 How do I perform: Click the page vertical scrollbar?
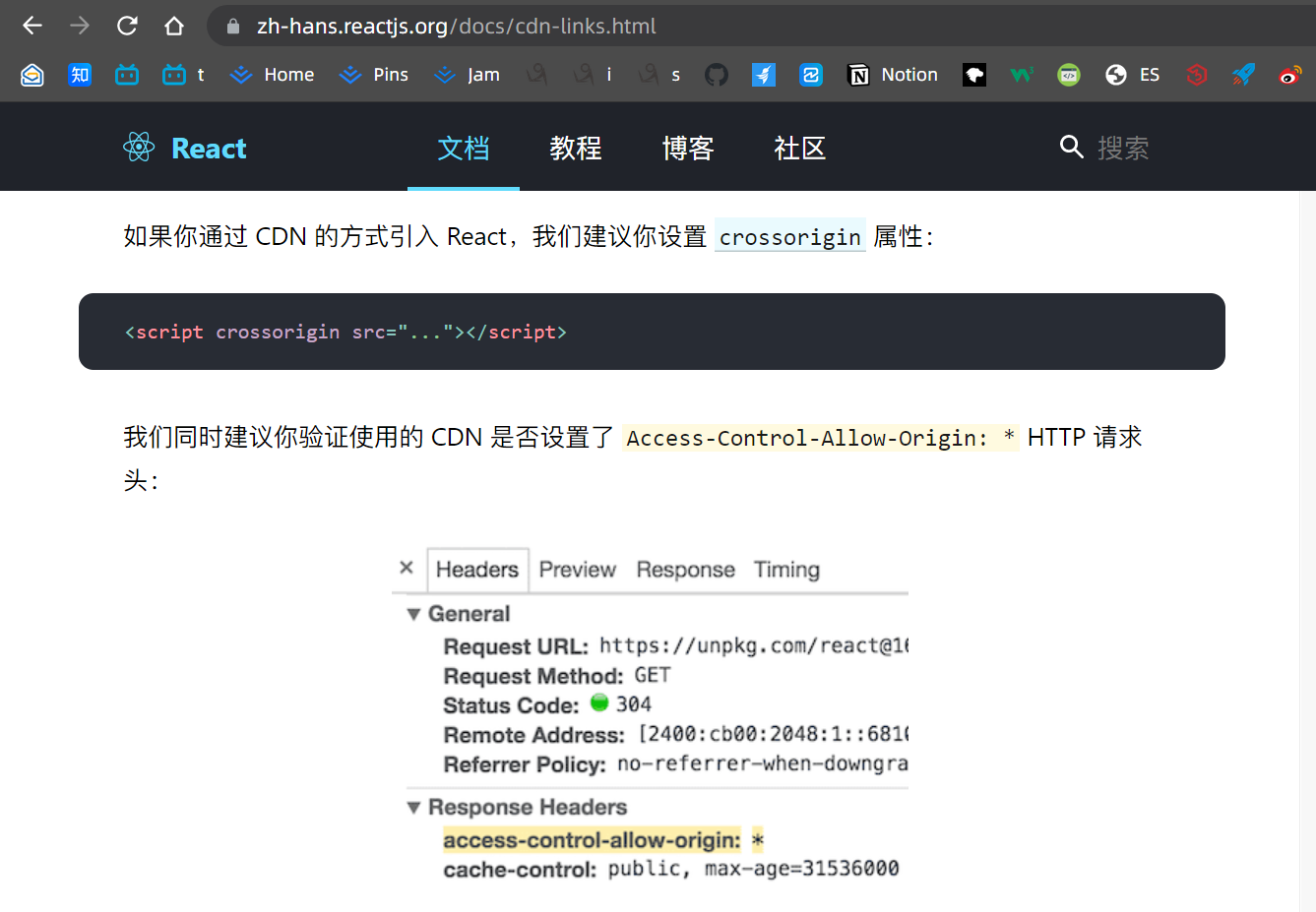point(1307,551)
